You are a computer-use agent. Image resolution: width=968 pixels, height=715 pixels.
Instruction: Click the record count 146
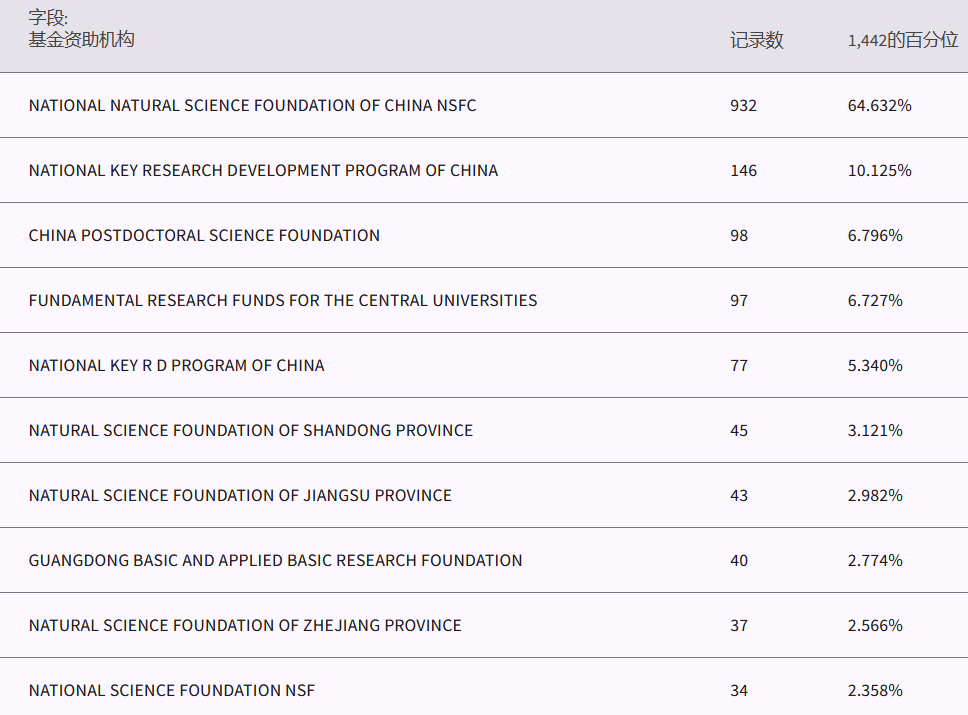click(x=743, y=170)
